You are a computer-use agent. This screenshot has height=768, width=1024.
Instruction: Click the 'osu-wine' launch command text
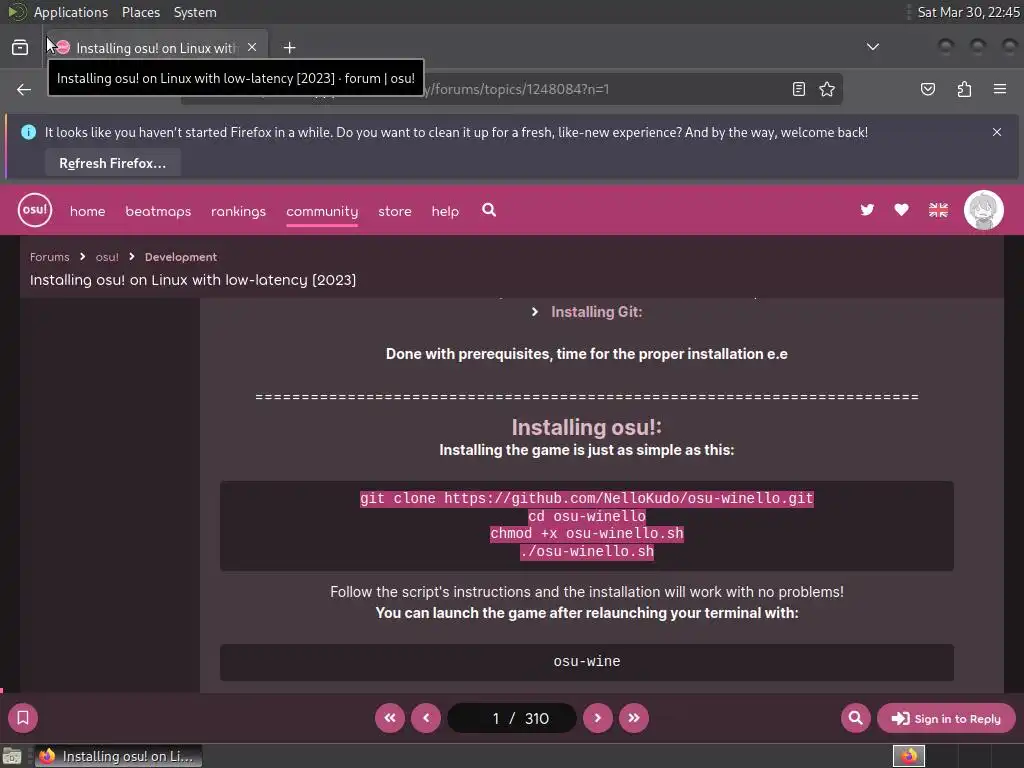pyautogui.click(x=586, y=662)
